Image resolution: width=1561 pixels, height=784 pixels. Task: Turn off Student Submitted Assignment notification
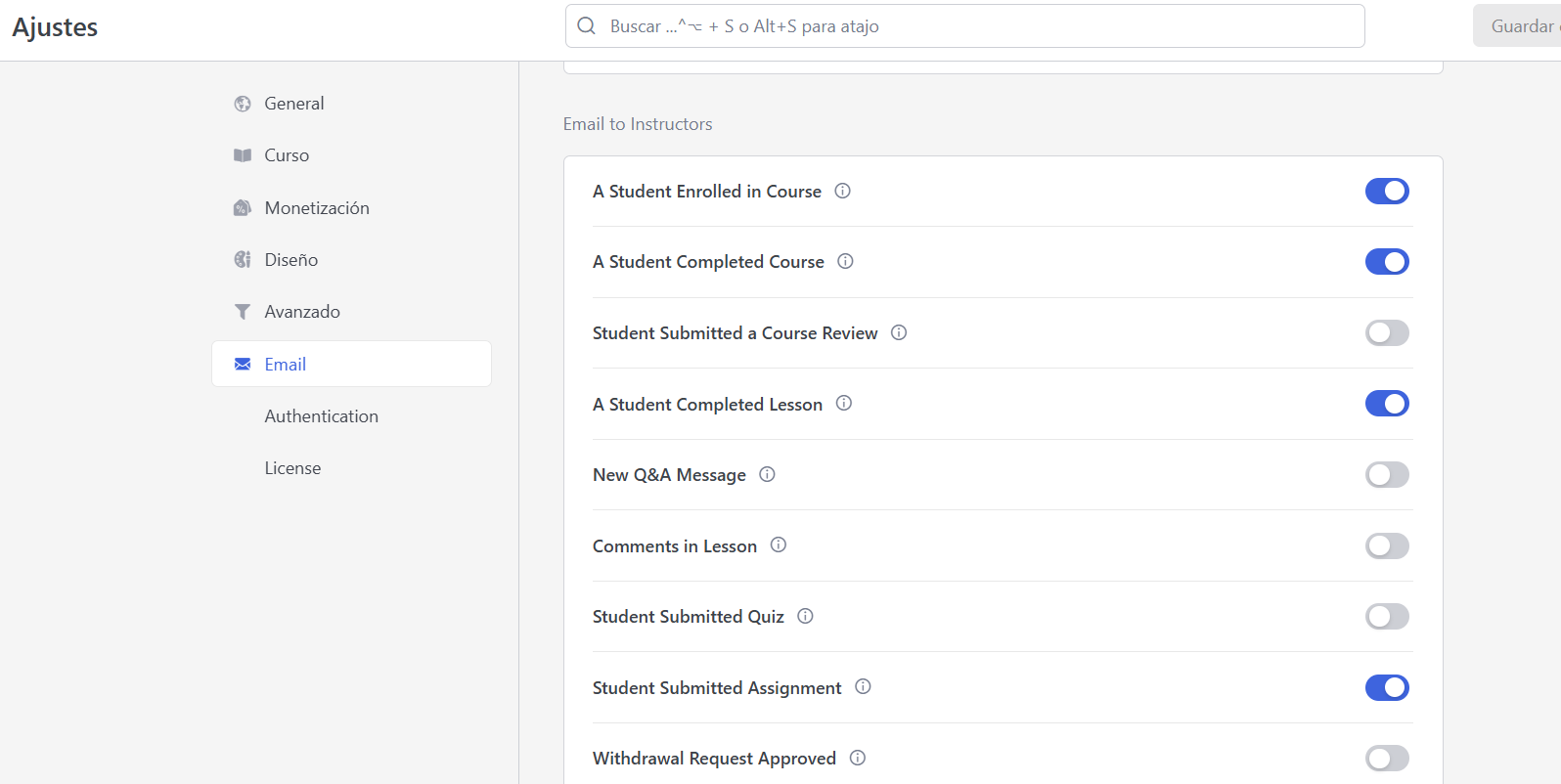click(x=1386, y=688)
